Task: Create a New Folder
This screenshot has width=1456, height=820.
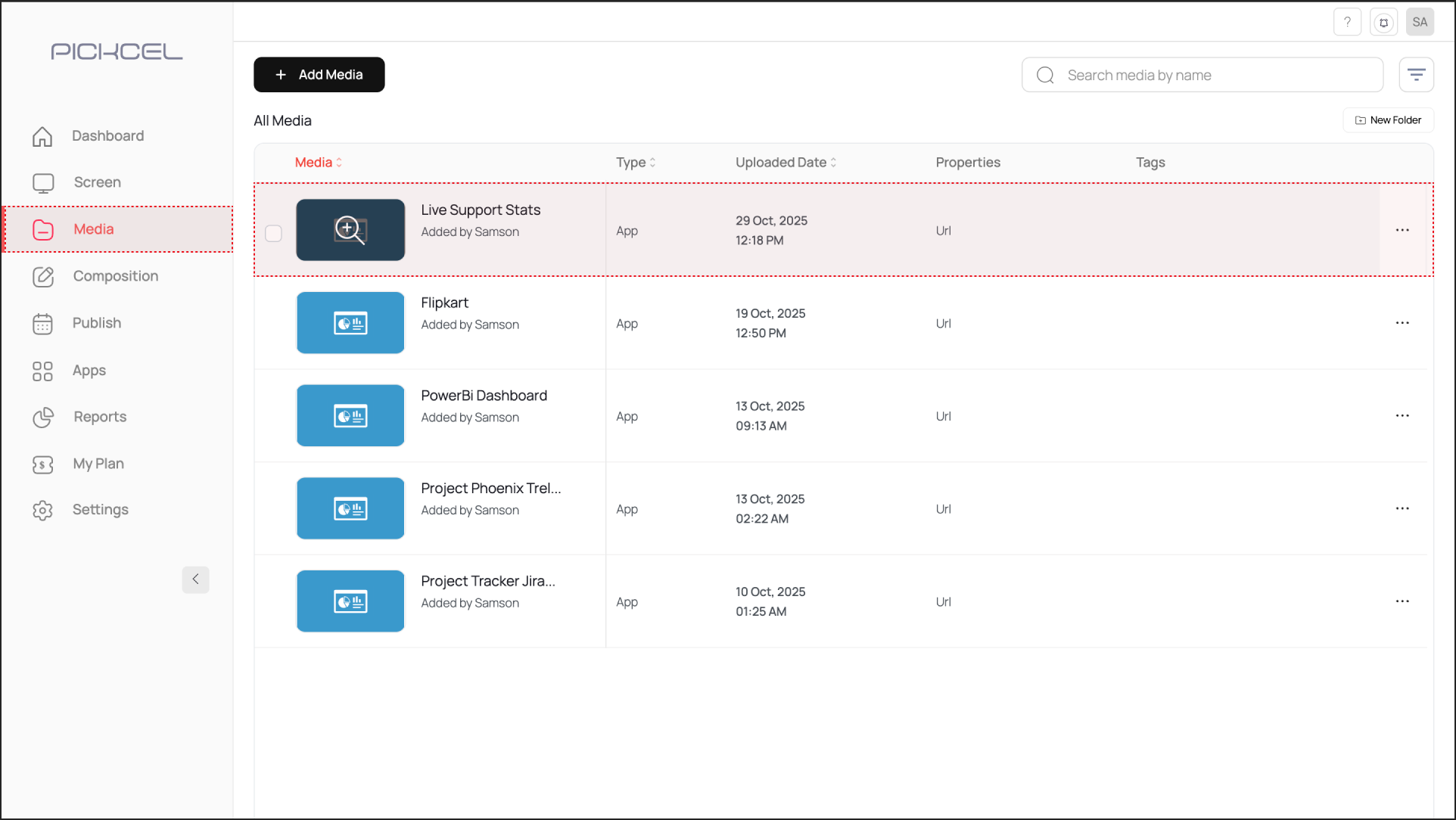Action: click(x=1388, y=120)
